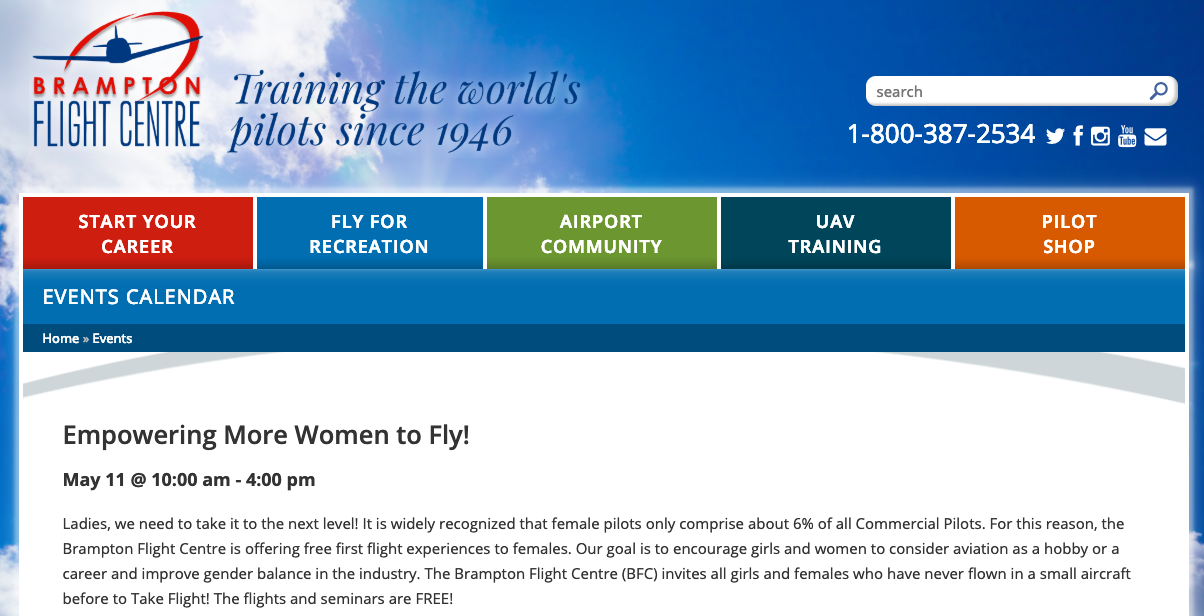Select the Airport Community menu

click(x=601, y=233)
